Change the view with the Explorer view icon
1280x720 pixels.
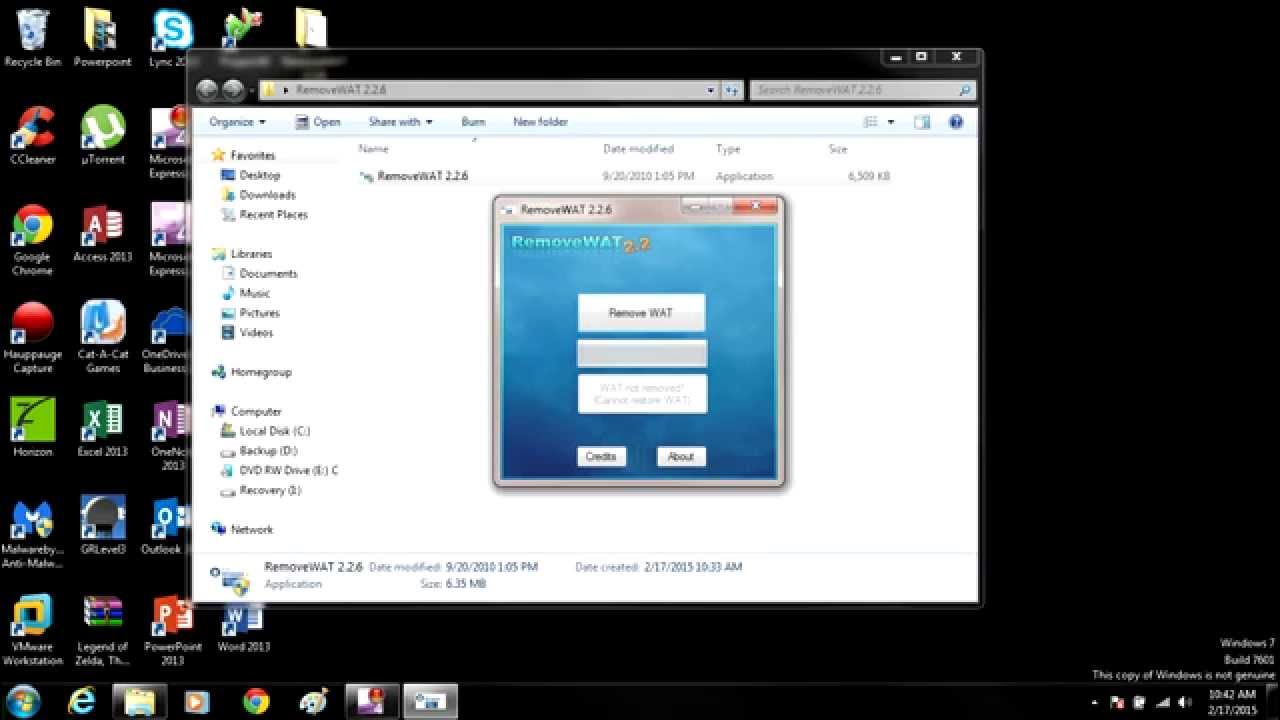pos(870,122)
